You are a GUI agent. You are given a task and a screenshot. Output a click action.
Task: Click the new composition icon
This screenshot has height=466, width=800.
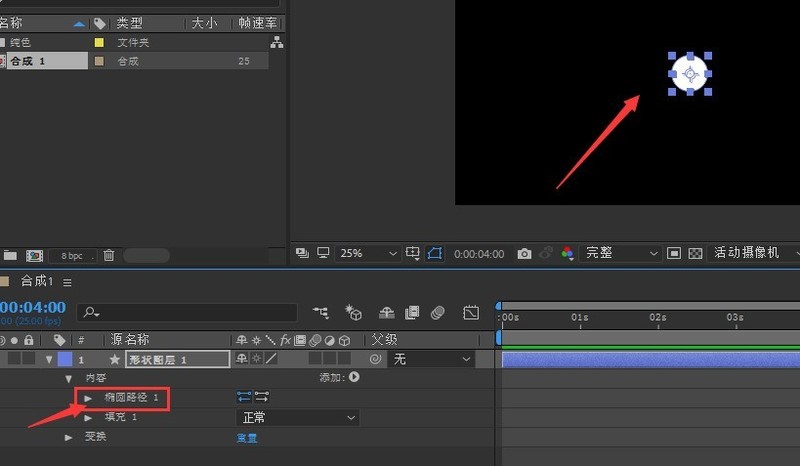pos(34,255)
